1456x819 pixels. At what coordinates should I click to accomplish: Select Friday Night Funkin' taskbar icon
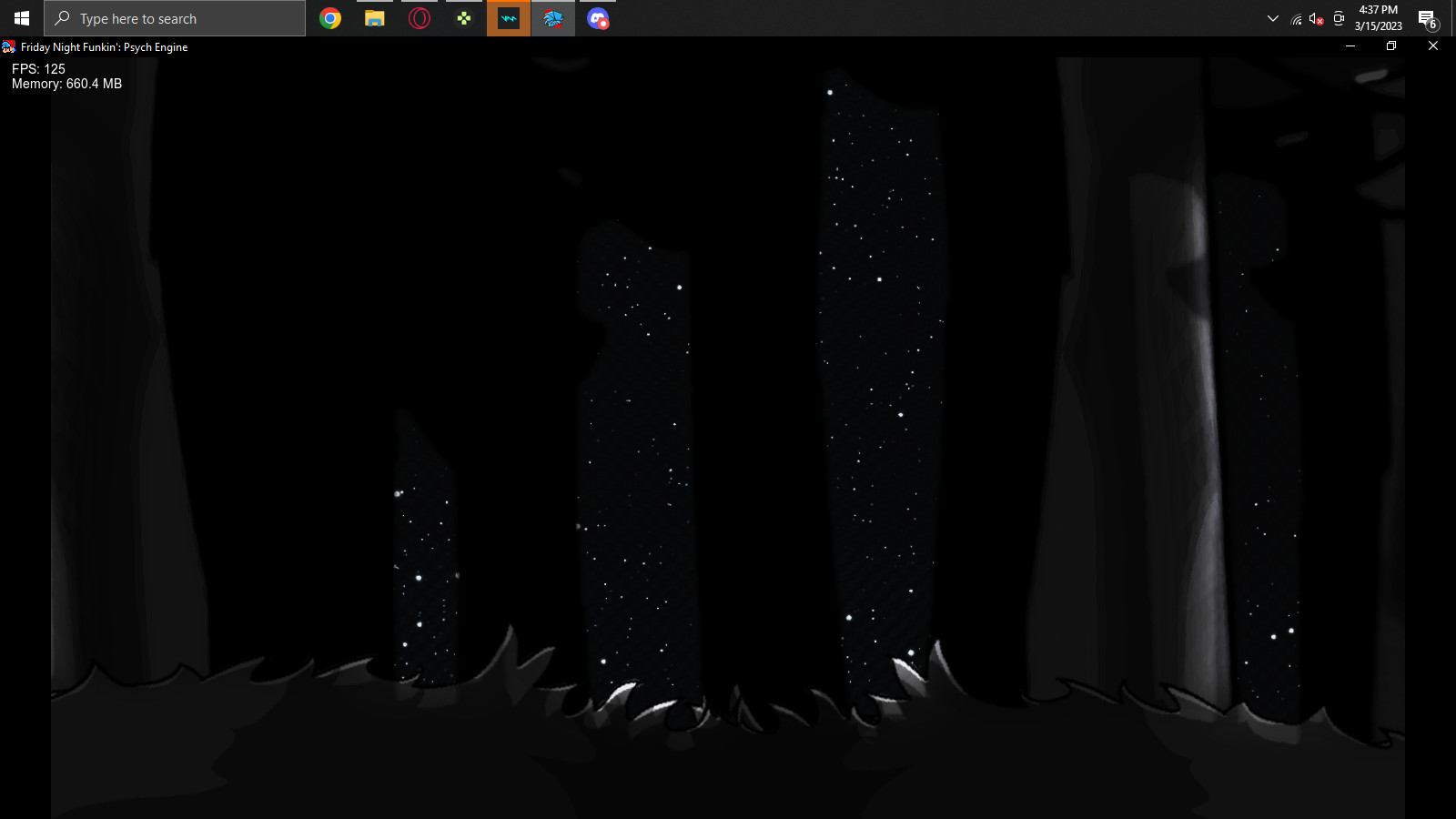553,18
